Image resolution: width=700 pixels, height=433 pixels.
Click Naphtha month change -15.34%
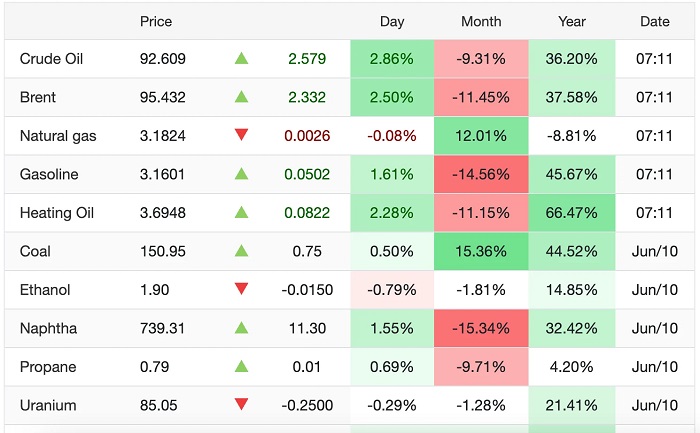pyautogui.click(x=481, y=329)
